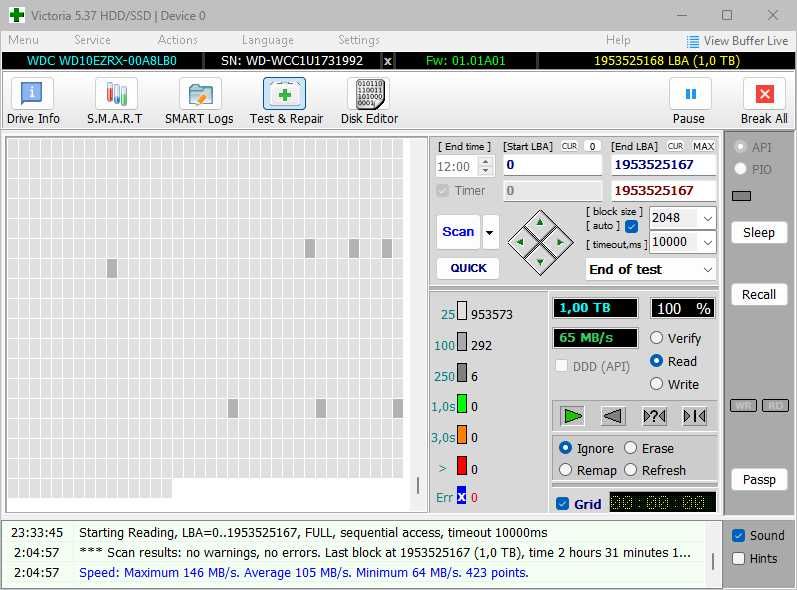797x590 pixels.
Task: Click the orange 3,0s block swatch
Action: tap(462, 434)
